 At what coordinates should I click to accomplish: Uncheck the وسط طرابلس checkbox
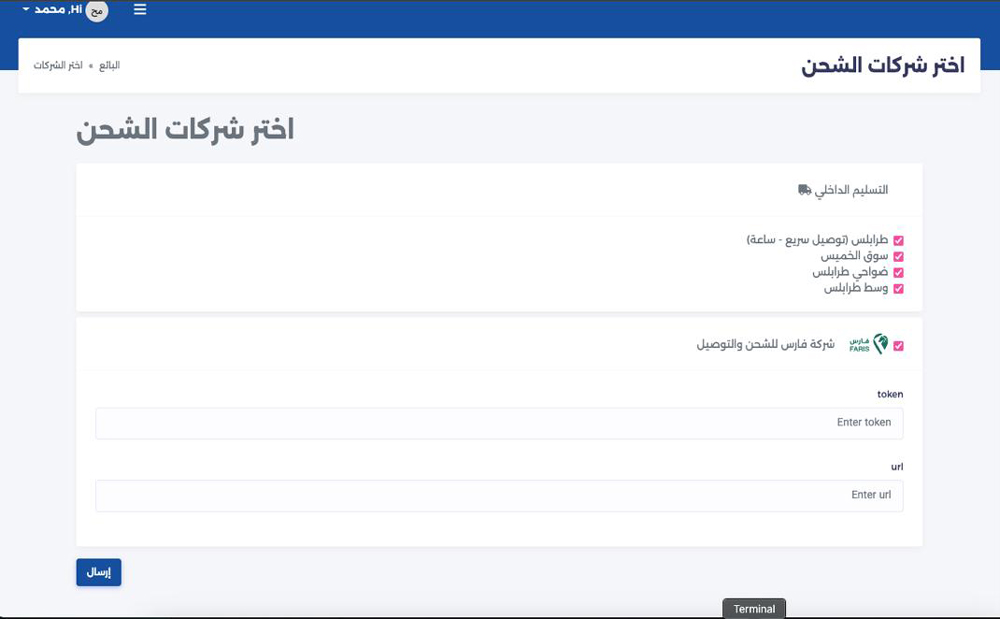coord(898,289)
